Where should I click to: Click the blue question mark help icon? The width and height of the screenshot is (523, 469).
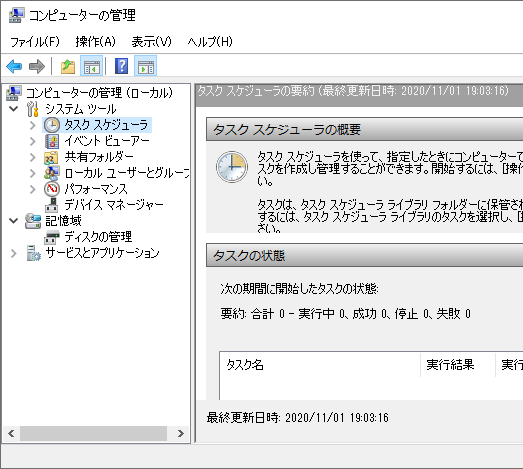point(121,66)
